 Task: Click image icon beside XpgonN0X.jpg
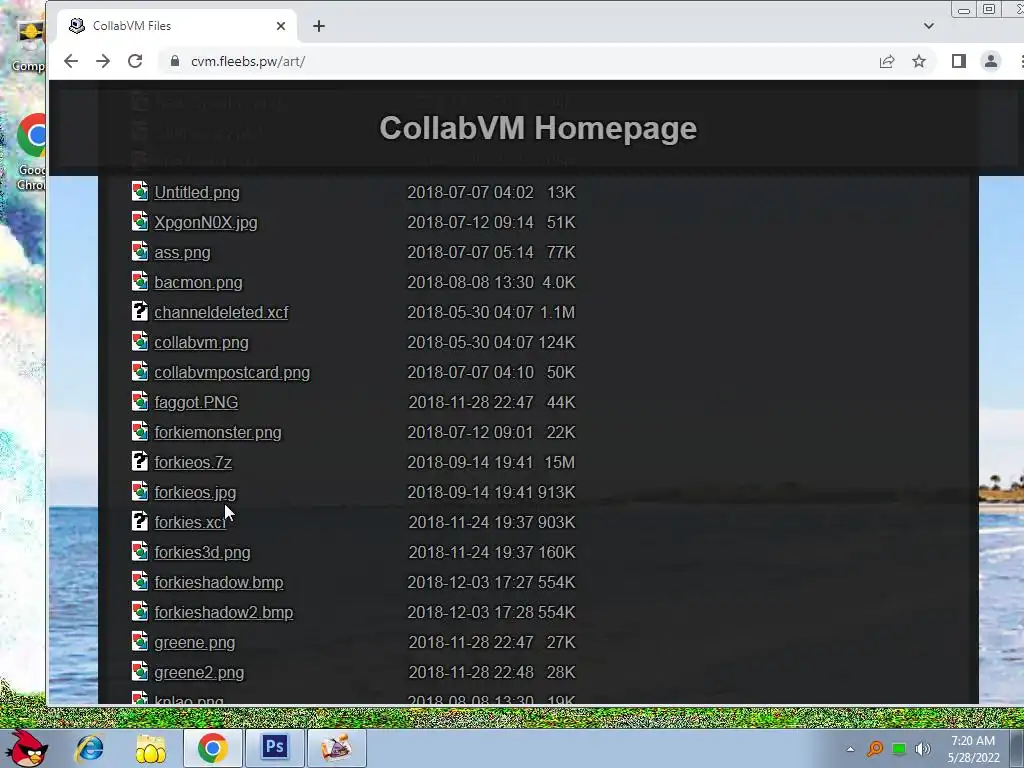click(140, 221)
